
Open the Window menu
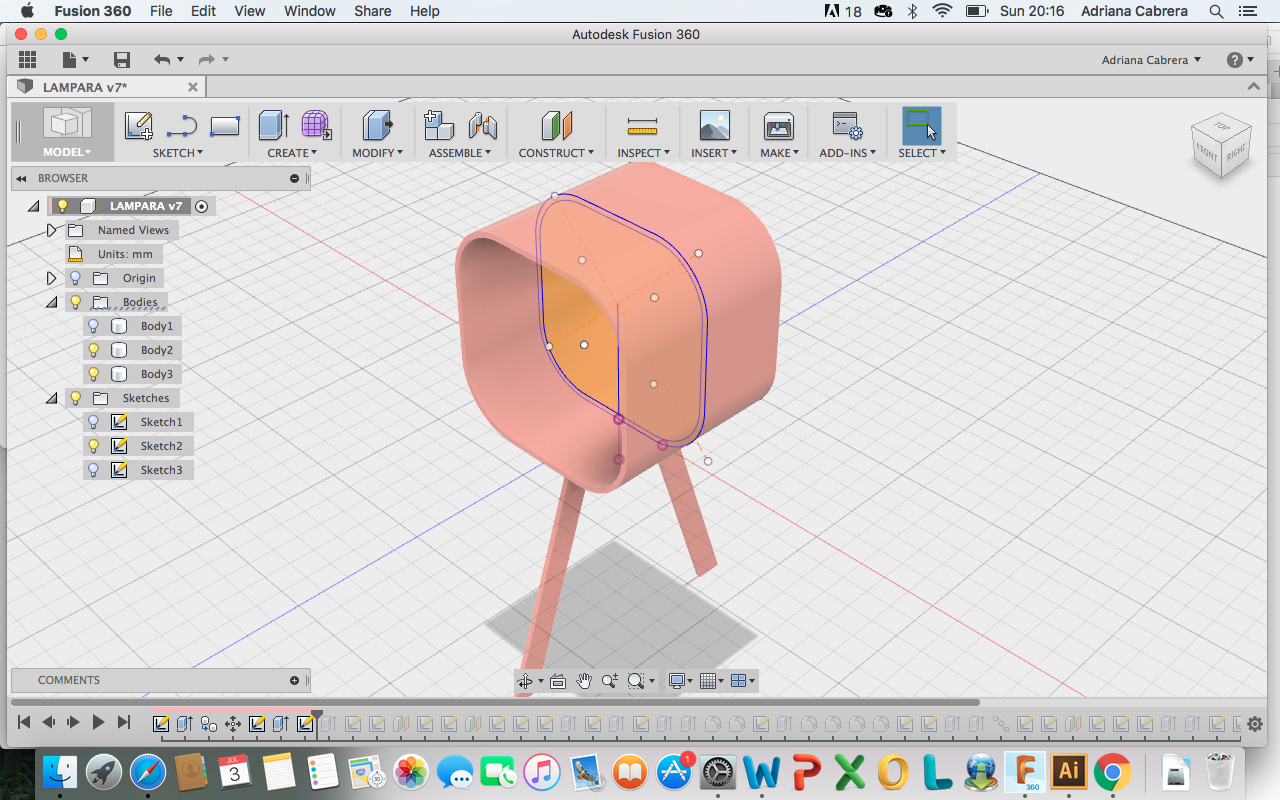coord(310,11)
